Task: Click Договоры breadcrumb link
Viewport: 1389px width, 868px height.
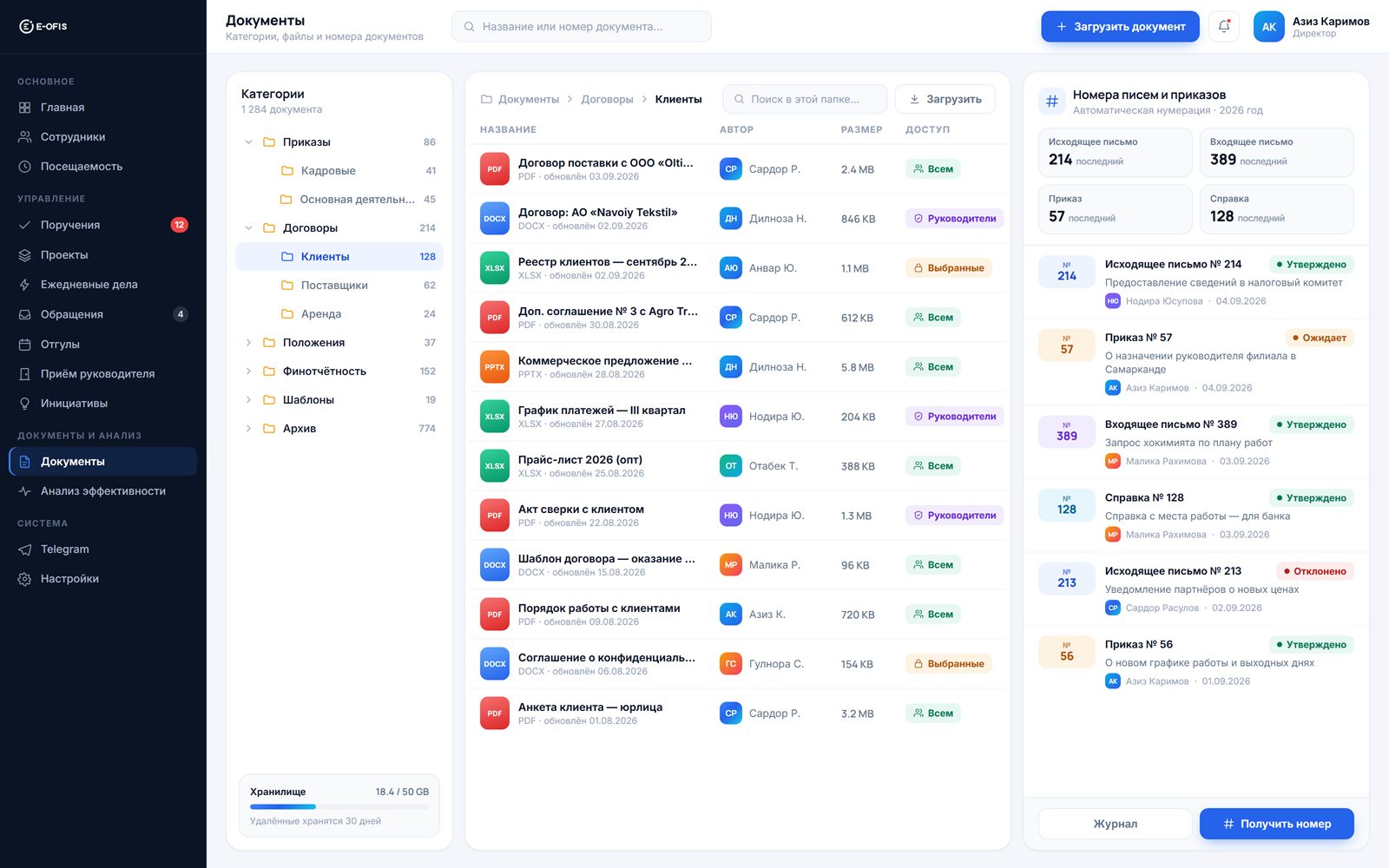Action: (607, 99)
